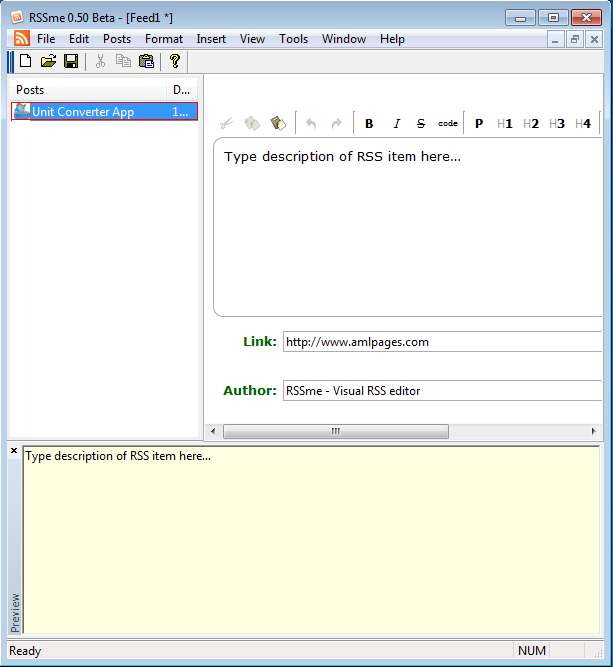Click the horizontal scrollbar thumb
This screenshot has height=667, width=613.
click(336, 431)
